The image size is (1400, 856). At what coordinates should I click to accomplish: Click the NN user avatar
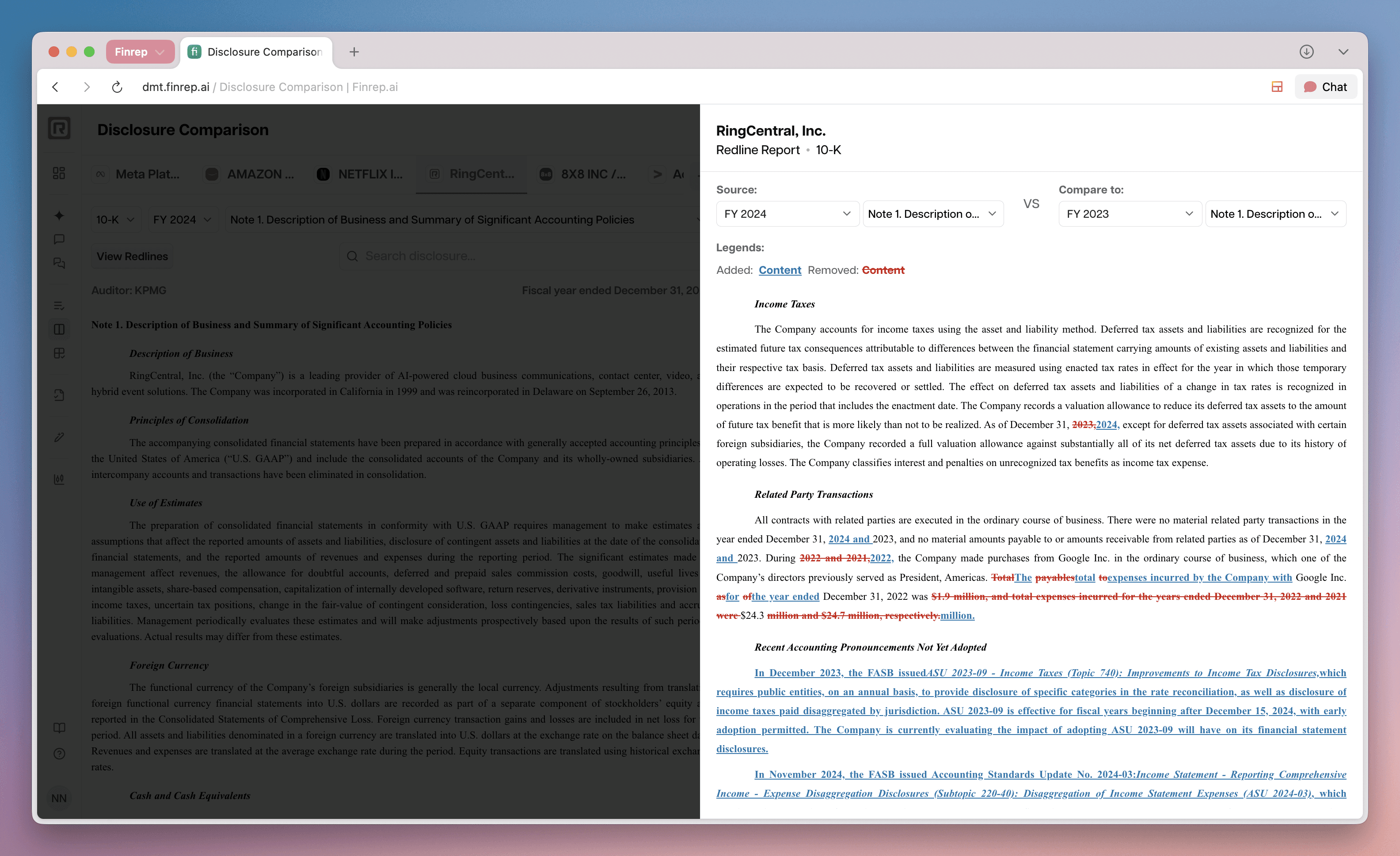59,798
